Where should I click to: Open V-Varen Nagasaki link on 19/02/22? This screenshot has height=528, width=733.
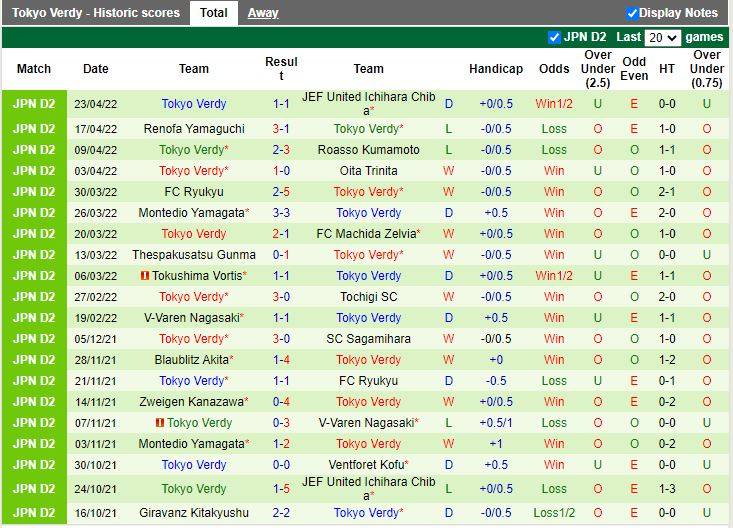[194, 318]
